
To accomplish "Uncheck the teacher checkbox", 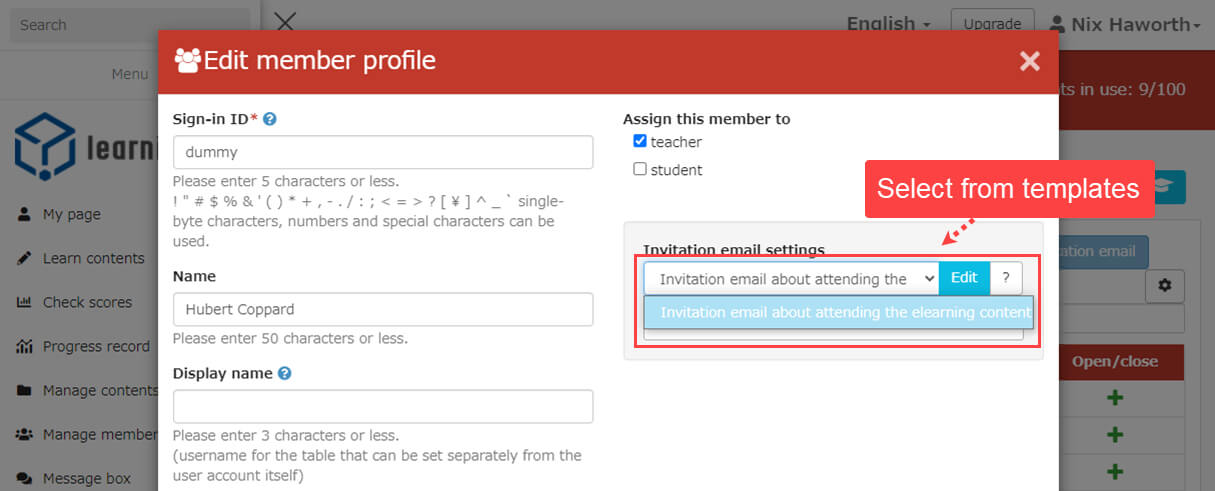I will 640,141.
